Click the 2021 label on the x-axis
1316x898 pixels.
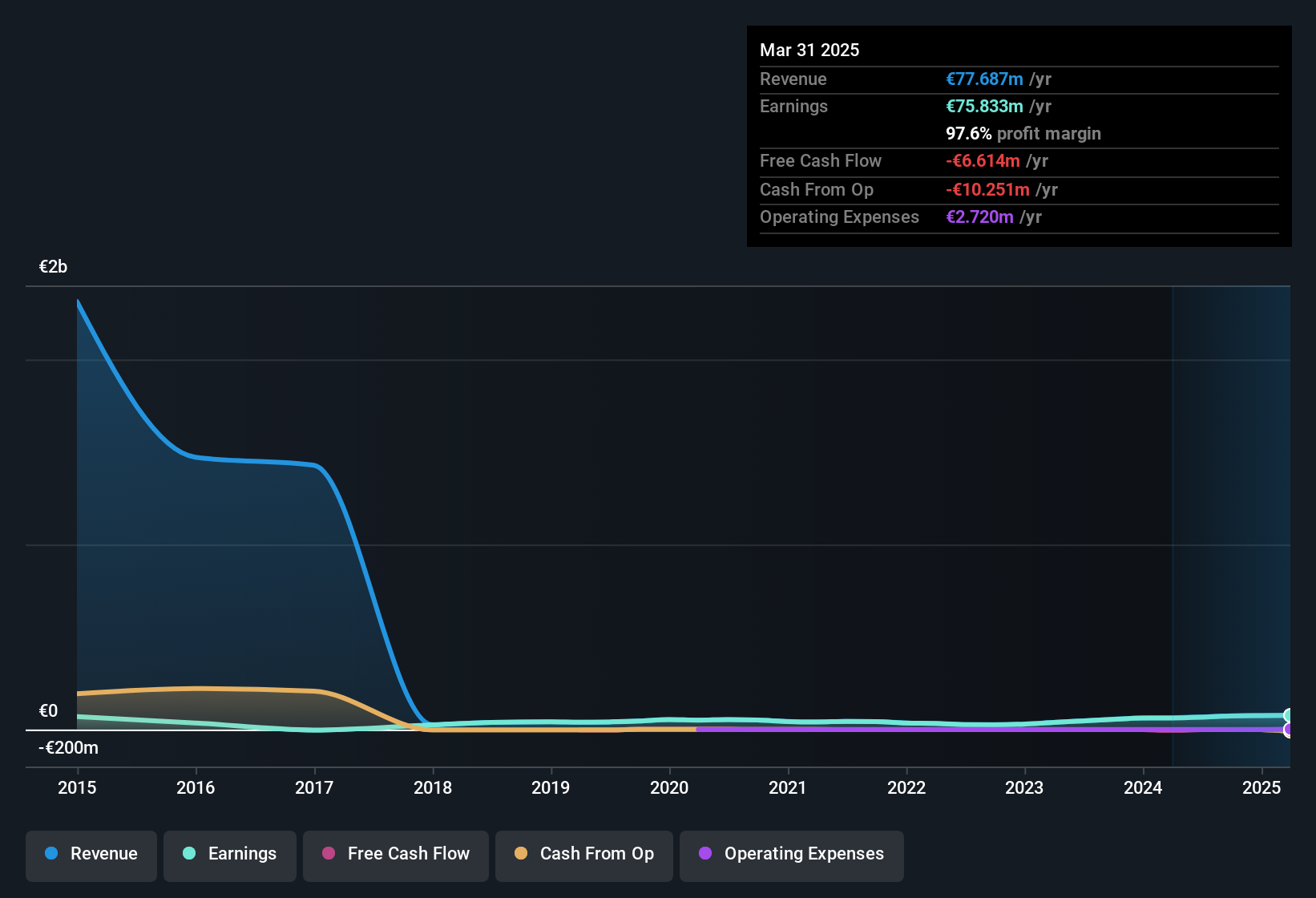pos(788,787)
